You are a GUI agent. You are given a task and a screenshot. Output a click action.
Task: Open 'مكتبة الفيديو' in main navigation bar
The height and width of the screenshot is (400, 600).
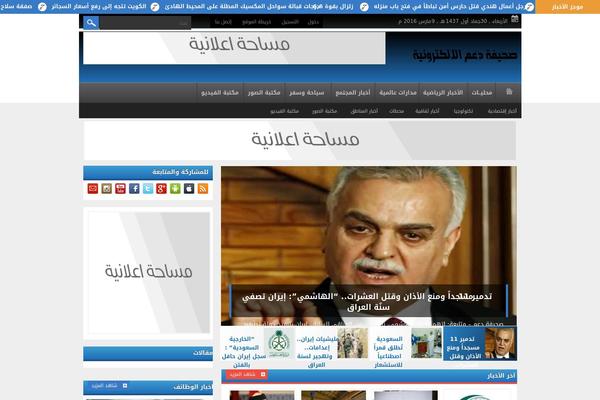click(x=220, y=93)
